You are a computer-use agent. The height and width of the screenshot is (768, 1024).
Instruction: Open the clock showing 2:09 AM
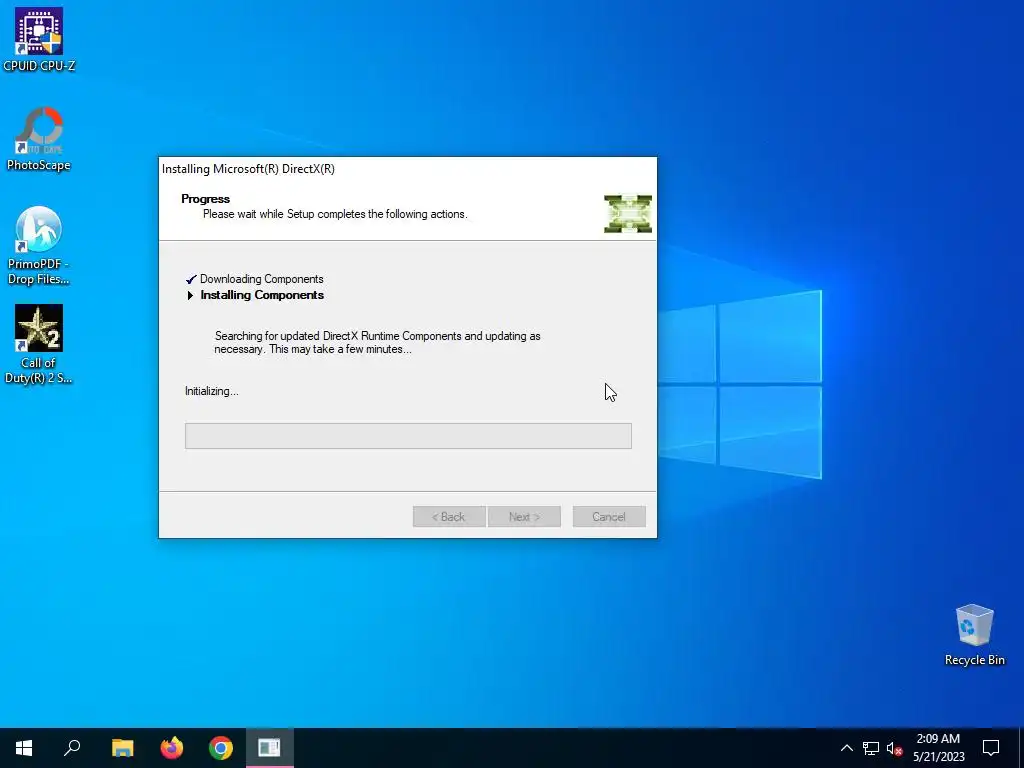pyautogui.click(x=938, y=748)
